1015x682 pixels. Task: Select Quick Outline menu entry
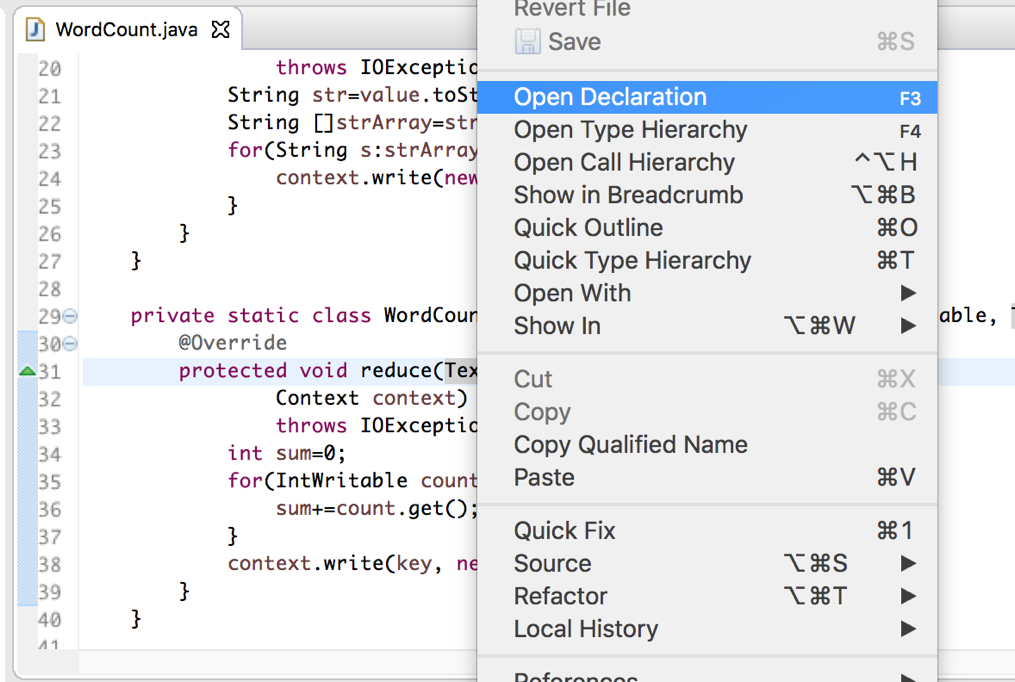tap(707, 228)
